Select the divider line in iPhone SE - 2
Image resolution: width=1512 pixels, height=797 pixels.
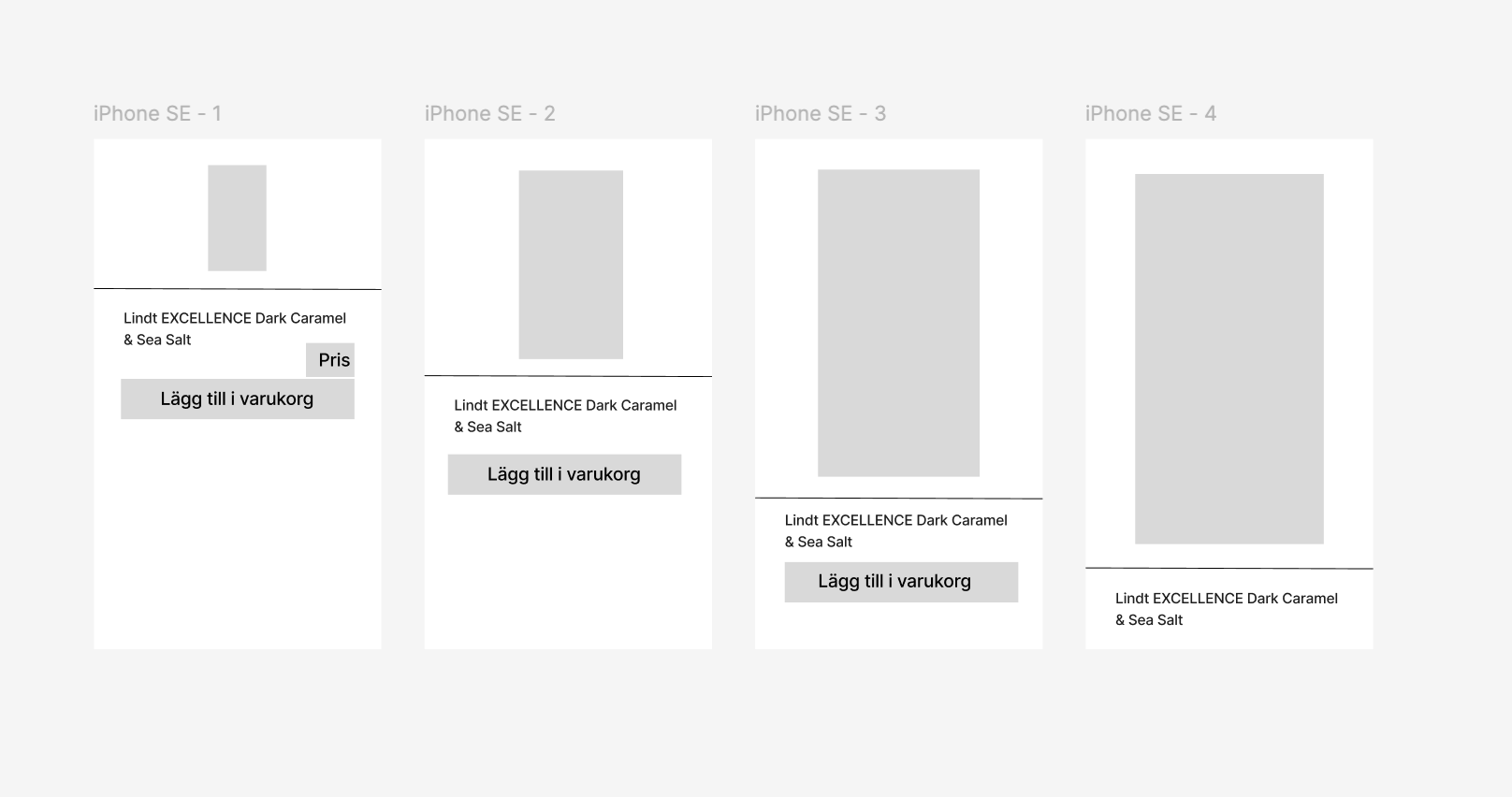(x=568, y=376)
